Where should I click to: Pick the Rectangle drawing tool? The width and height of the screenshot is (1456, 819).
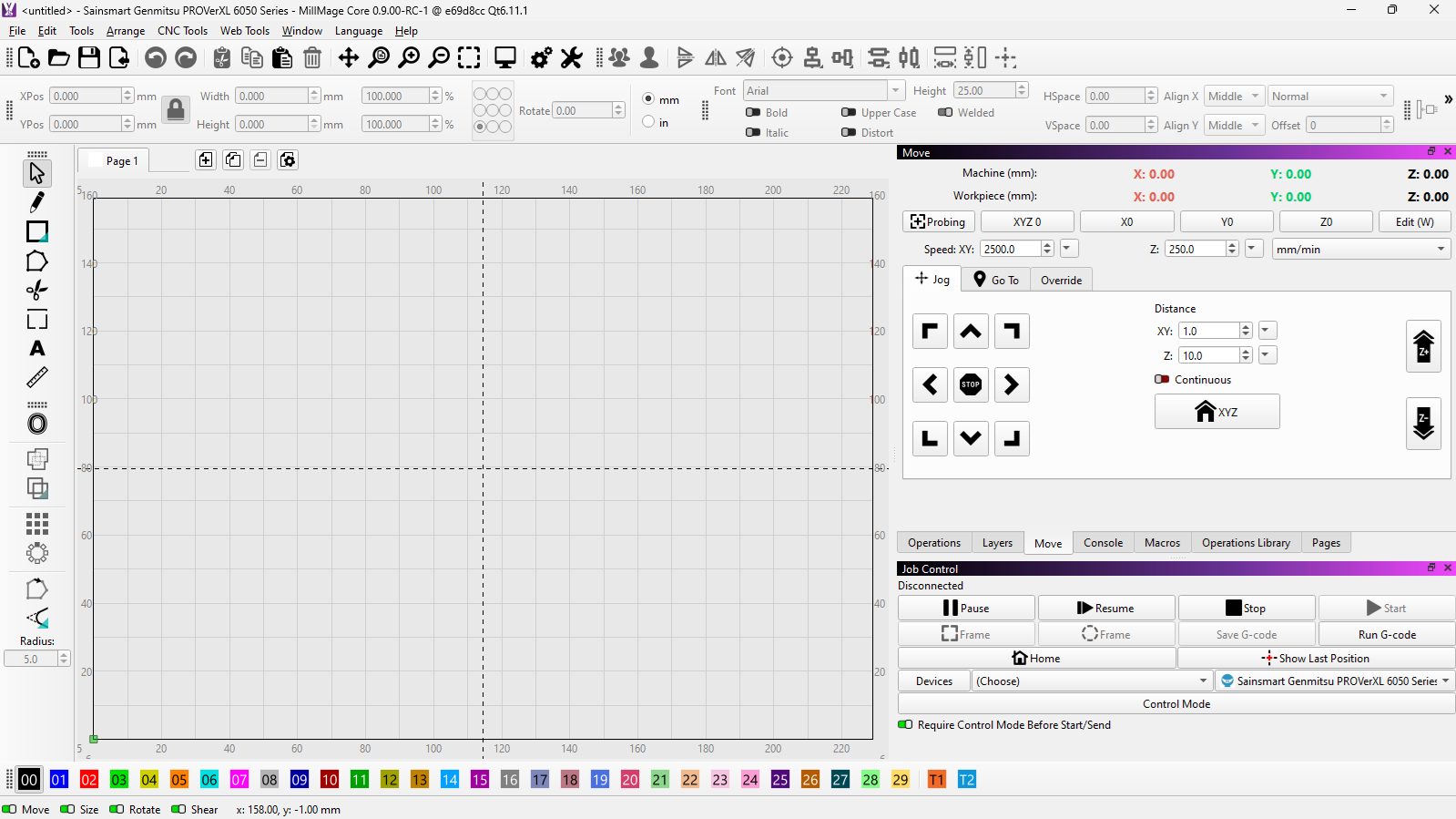click(x=37, y=231)
